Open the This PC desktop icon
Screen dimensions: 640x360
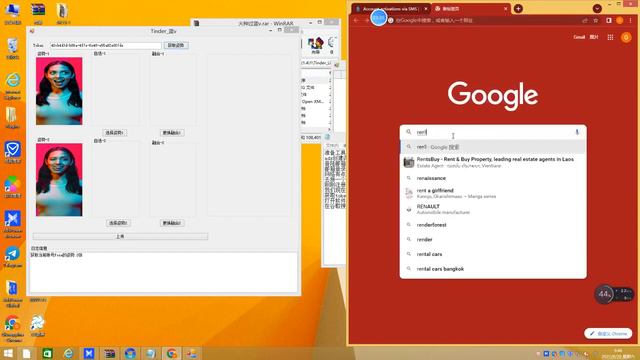pos(13,13)
